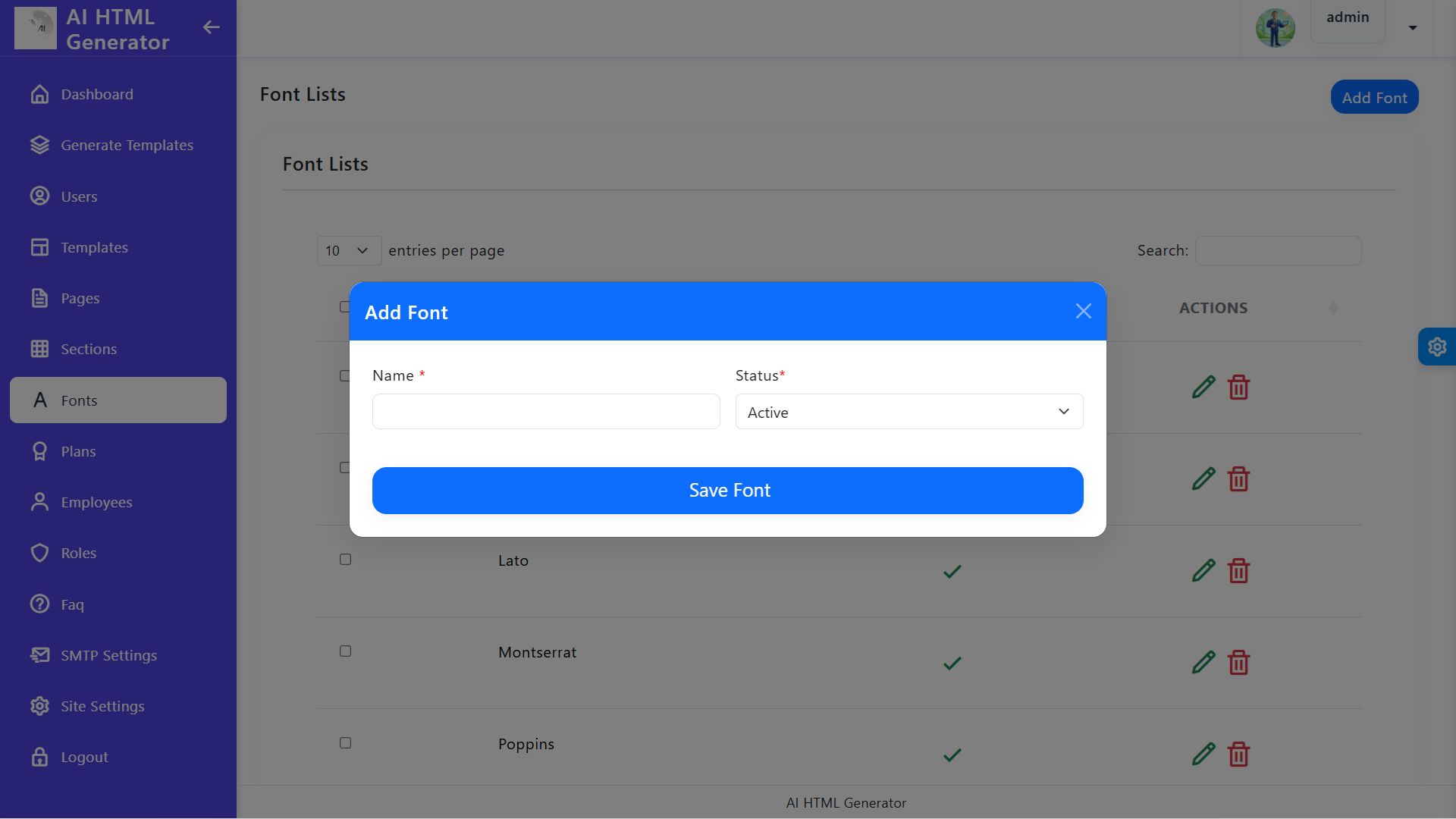Open the floating settings gear panel
The width and height of the screenshot is (1456, 819).
pos(1436,347)
